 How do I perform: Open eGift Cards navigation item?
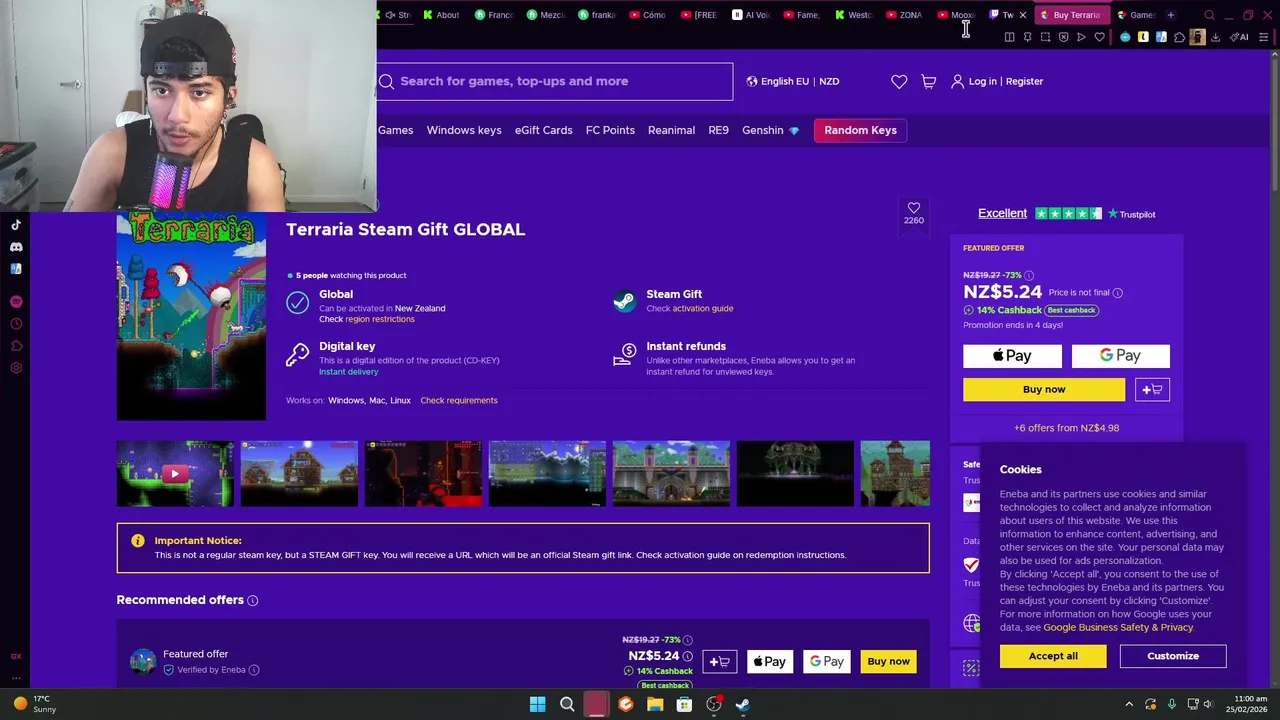544,130
